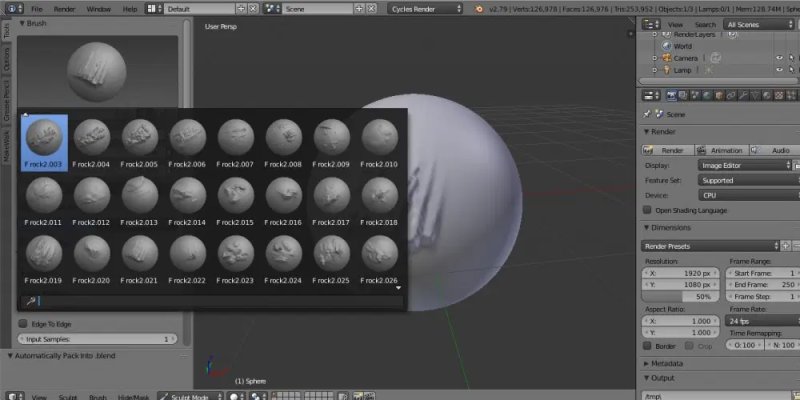Click the Render button
This screenshot has height=400, width=800.
pos(668,151)
